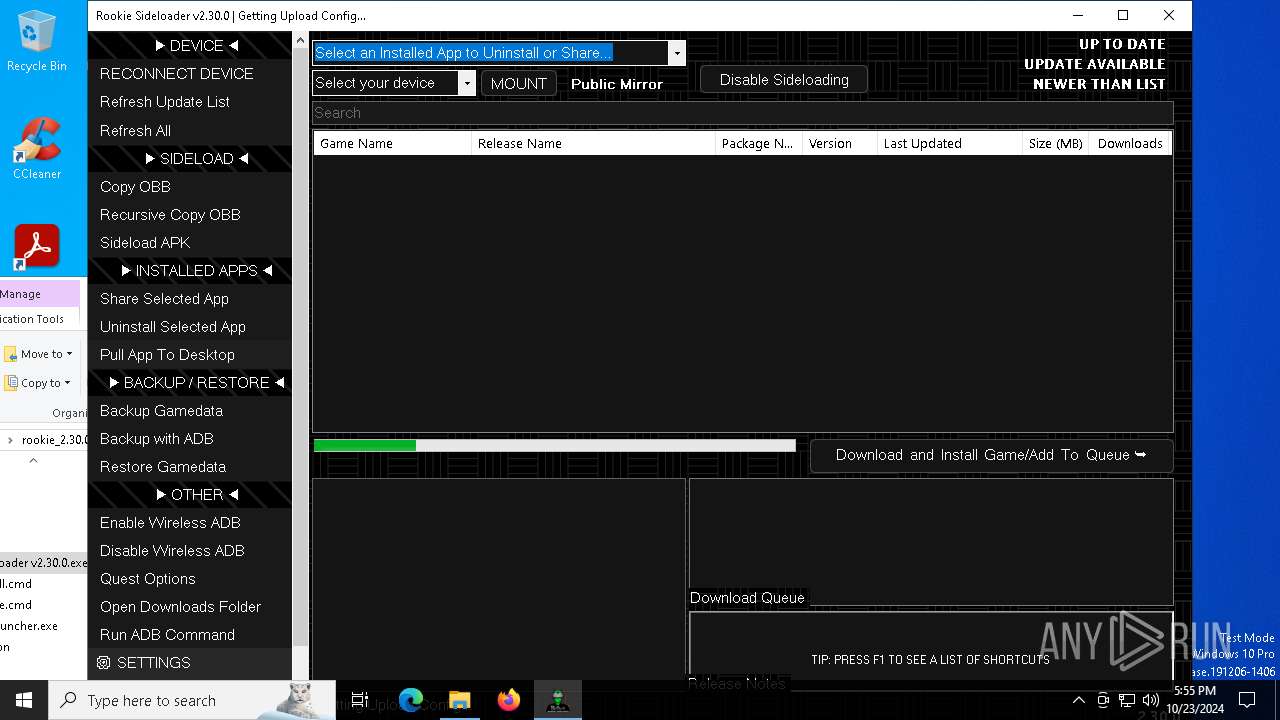This screenshot has height=720, width=1280.
Task: Open the installed app selection dropdown
Action: pyautogui.click(x=677, y=53)
